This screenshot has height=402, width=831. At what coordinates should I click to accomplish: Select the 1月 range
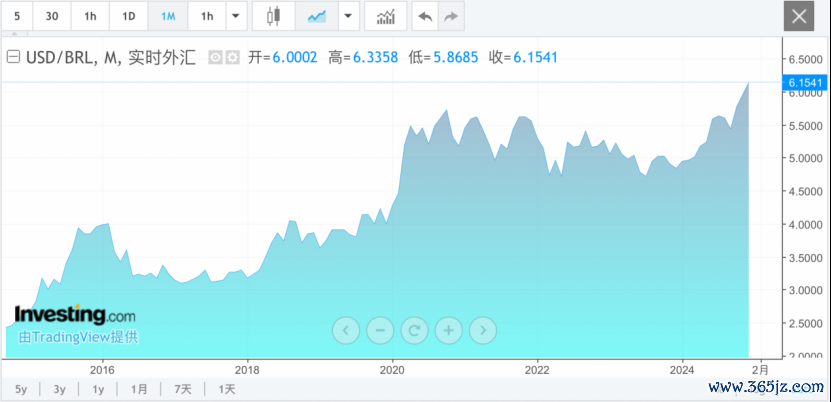tap(139, 389)
